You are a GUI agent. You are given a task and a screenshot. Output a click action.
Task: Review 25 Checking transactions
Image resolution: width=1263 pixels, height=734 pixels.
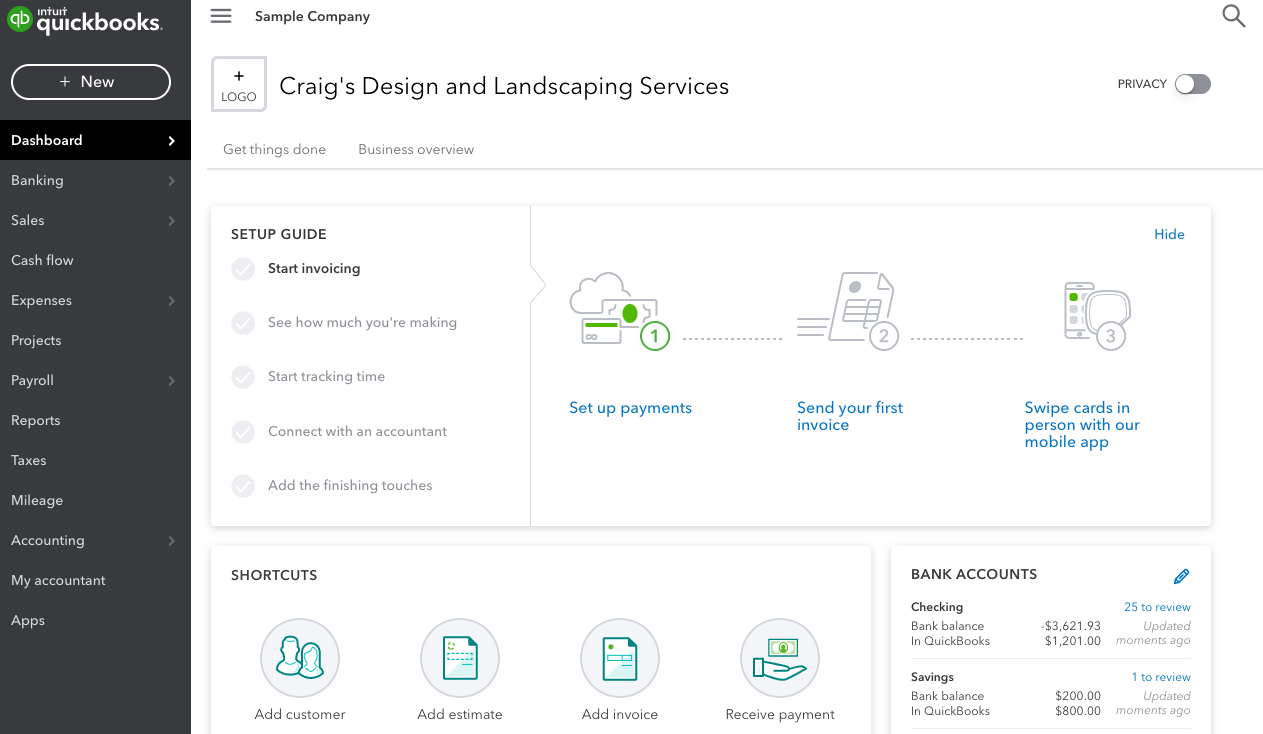coord(1157,607)
